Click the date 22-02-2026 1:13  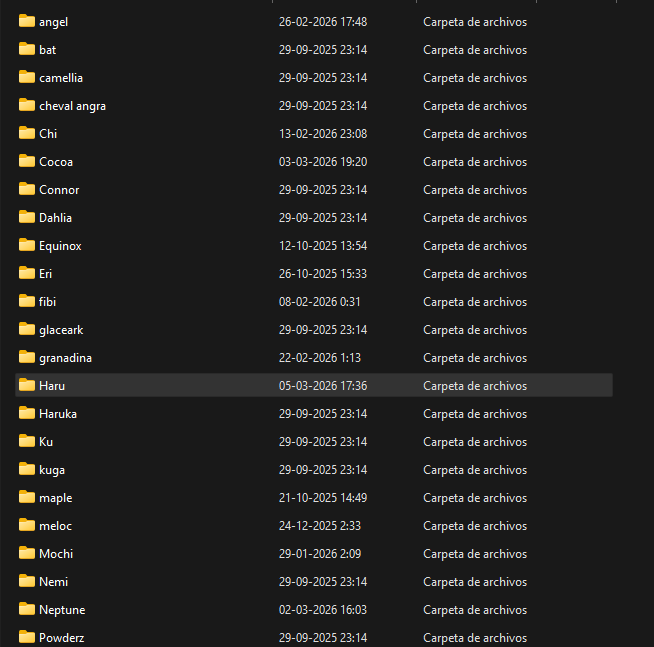[319, 357]
